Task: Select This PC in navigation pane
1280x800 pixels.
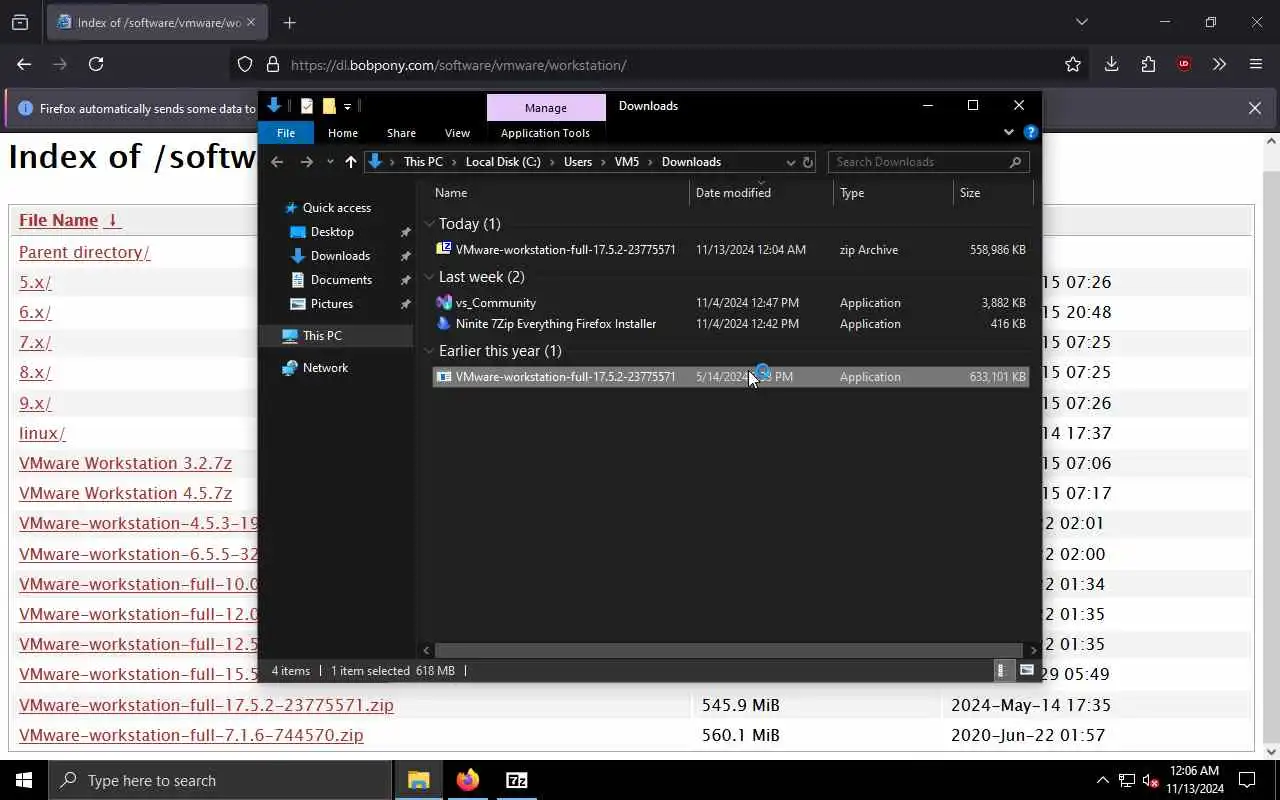Action: coord(322,336)
